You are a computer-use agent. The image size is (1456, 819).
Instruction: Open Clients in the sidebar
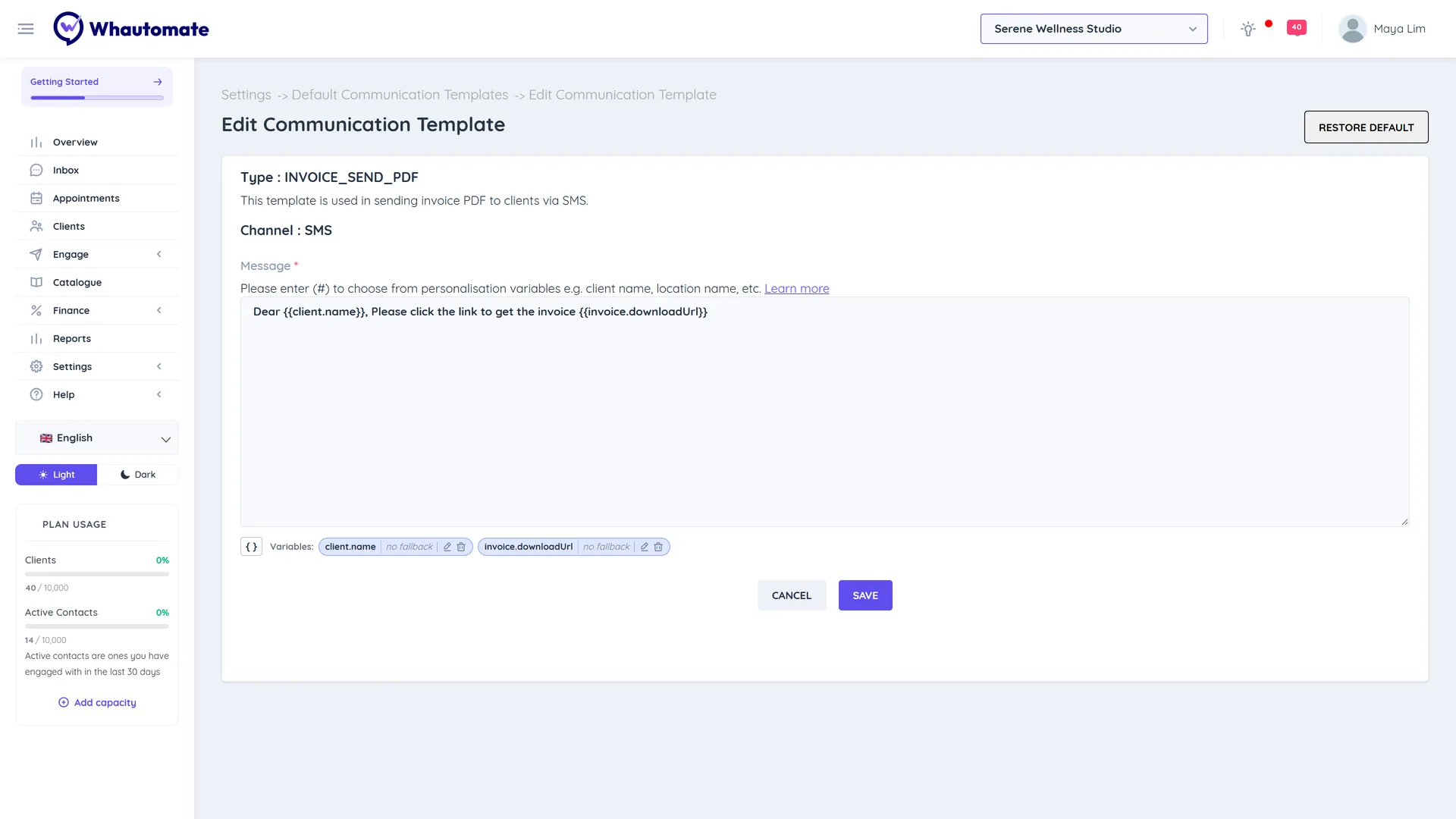pyautogui.click(x=97, y=226)
